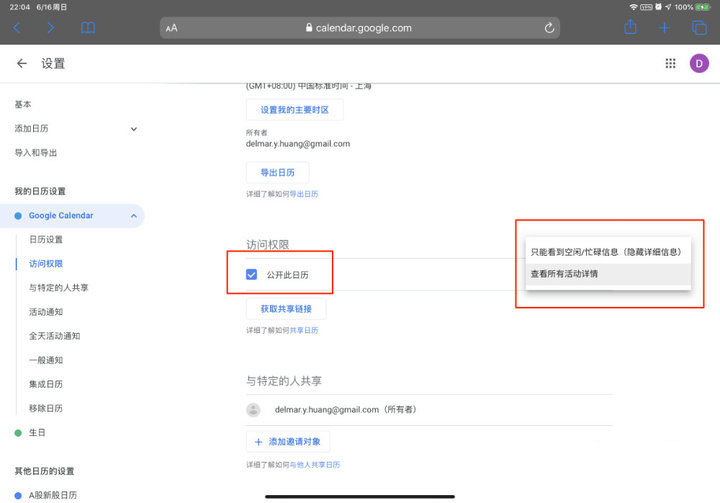Open Safari bookmarks book icon
Screen dimensions: 720x503
point(88,28)
